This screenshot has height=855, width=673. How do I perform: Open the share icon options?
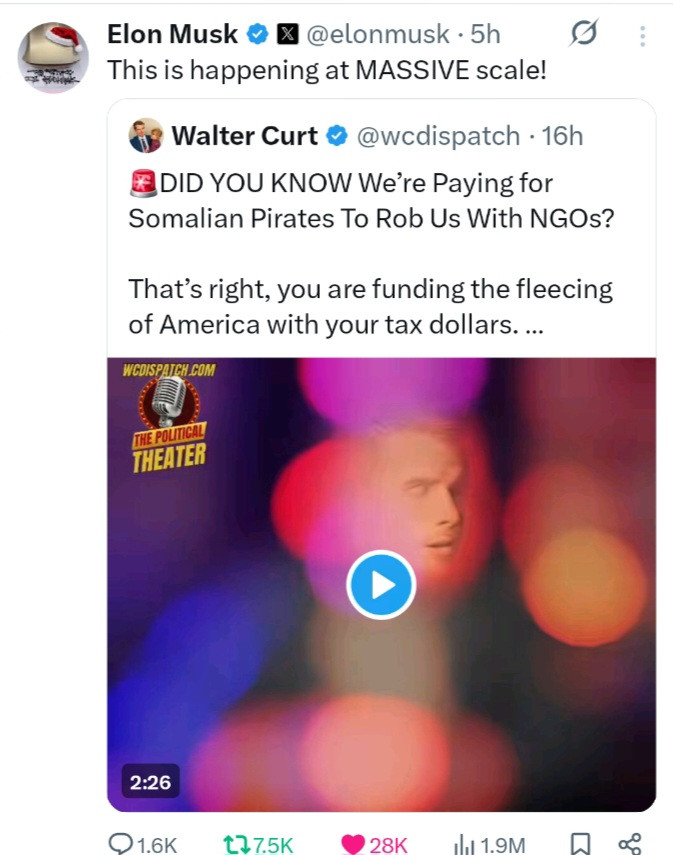pos(630,844)
